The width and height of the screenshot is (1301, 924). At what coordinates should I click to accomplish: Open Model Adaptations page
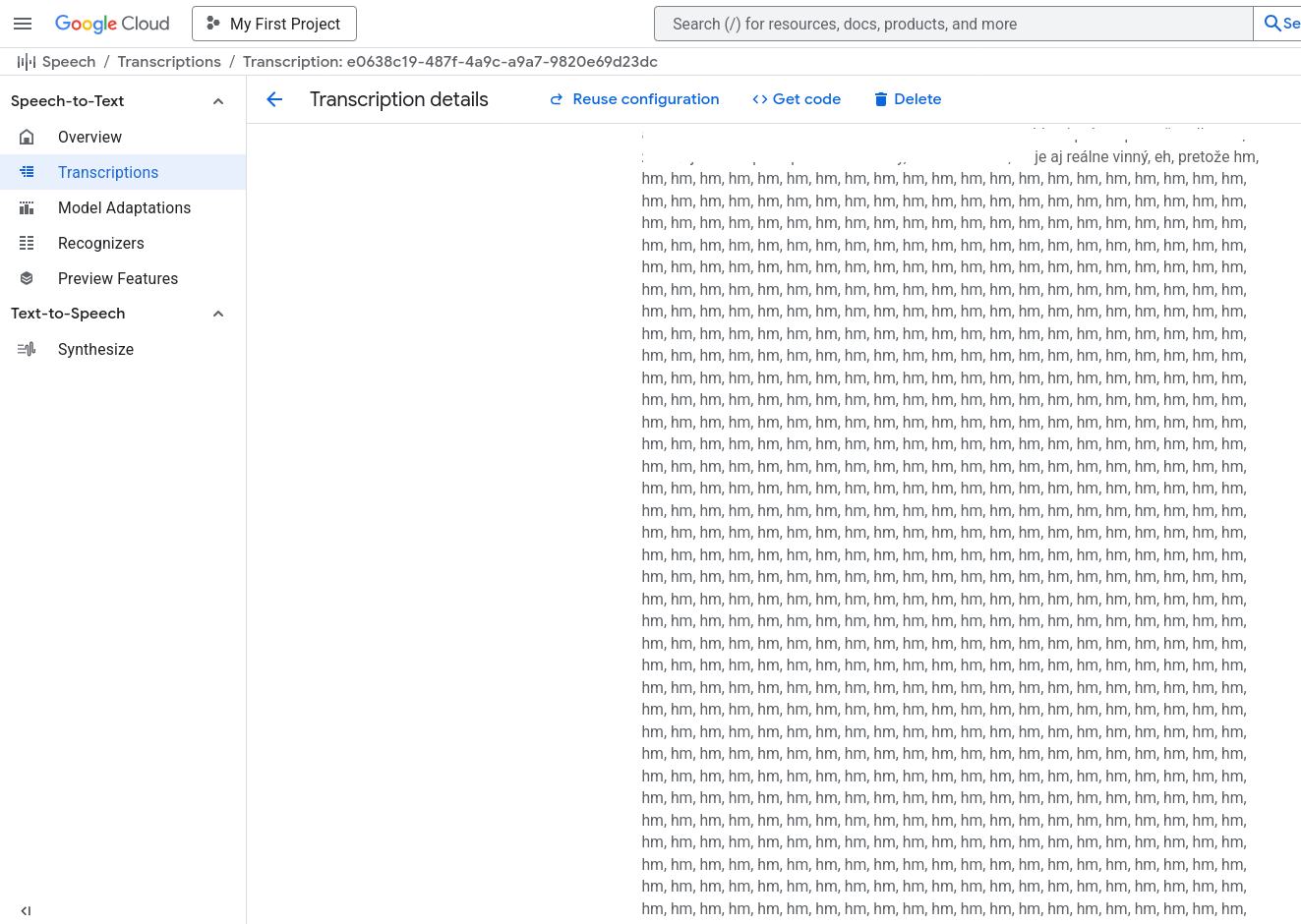click(124, 208)
